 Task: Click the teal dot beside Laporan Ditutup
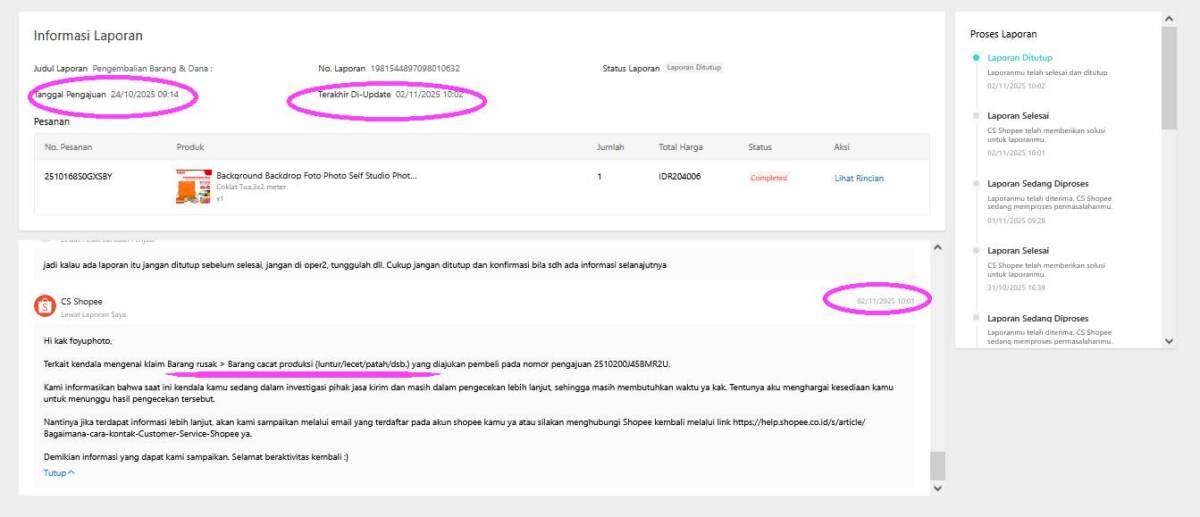click(x=976, y=58)
